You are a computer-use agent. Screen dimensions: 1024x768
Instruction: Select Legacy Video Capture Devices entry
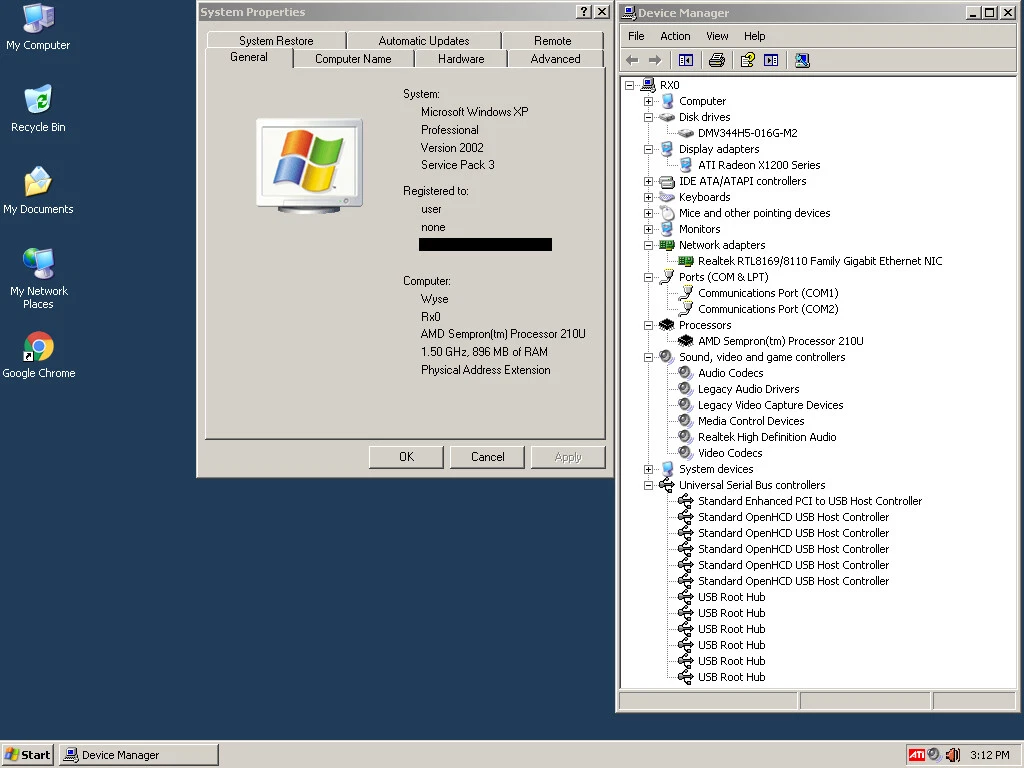pos(770,405)
